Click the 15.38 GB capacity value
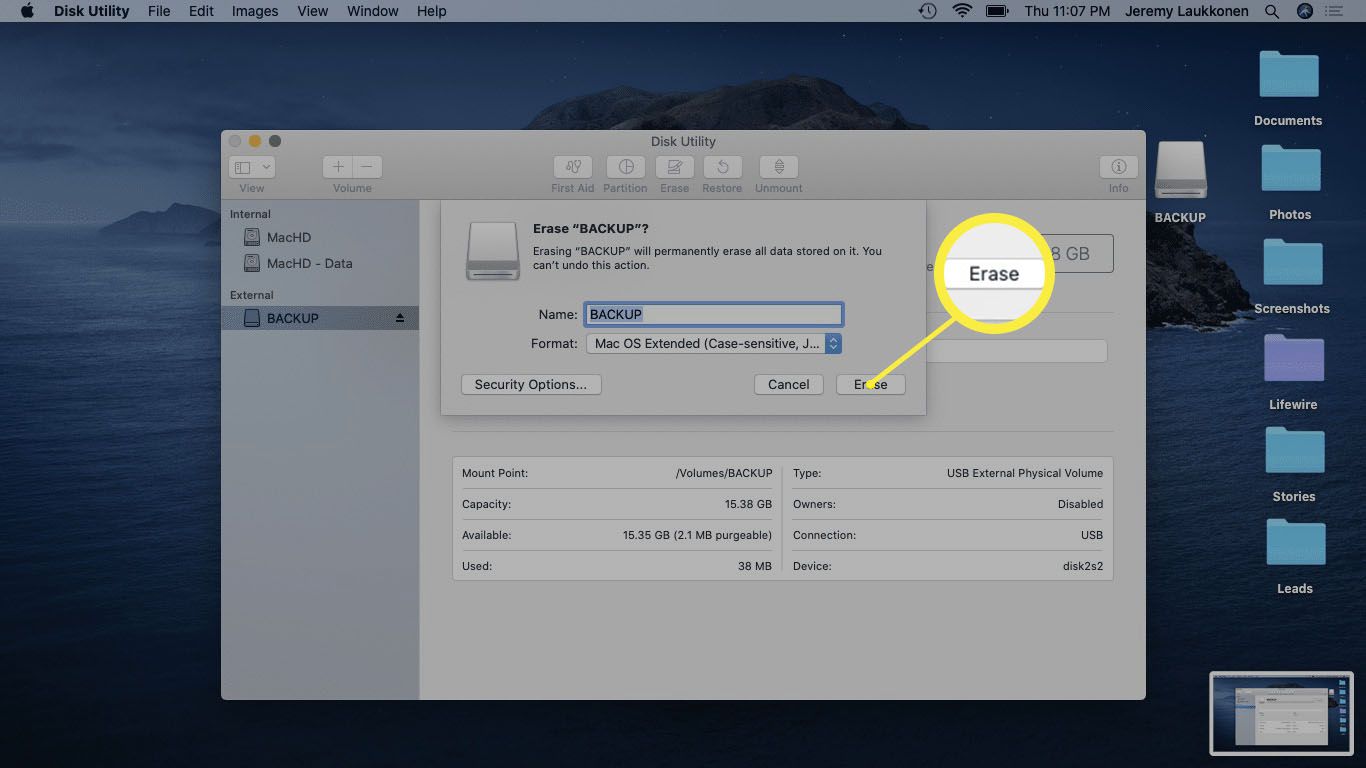Image resolution: width=1366 pixels, height=768 pixels. pyautogui.click(x=748, y=504)
